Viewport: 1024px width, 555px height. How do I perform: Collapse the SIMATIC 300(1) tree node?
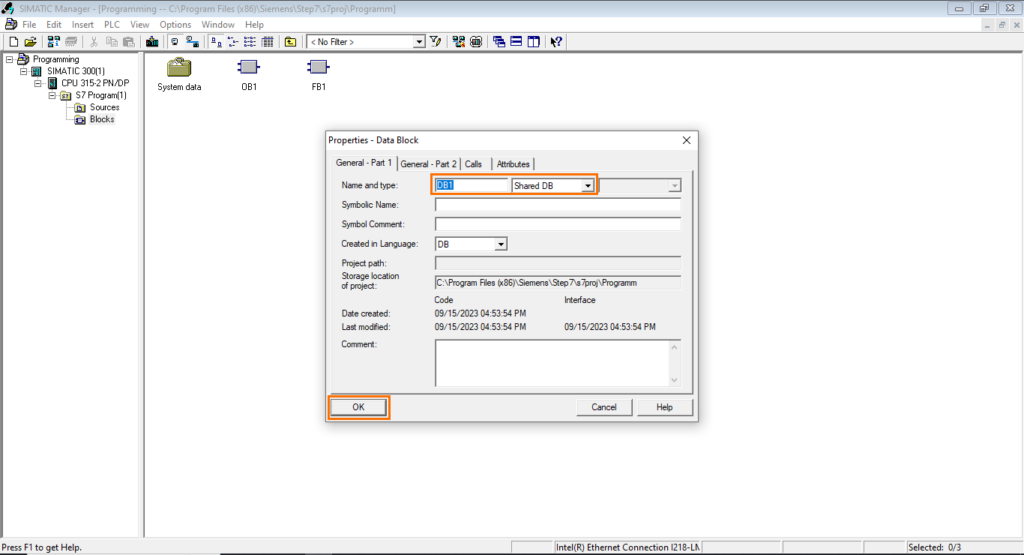(24, 71)
